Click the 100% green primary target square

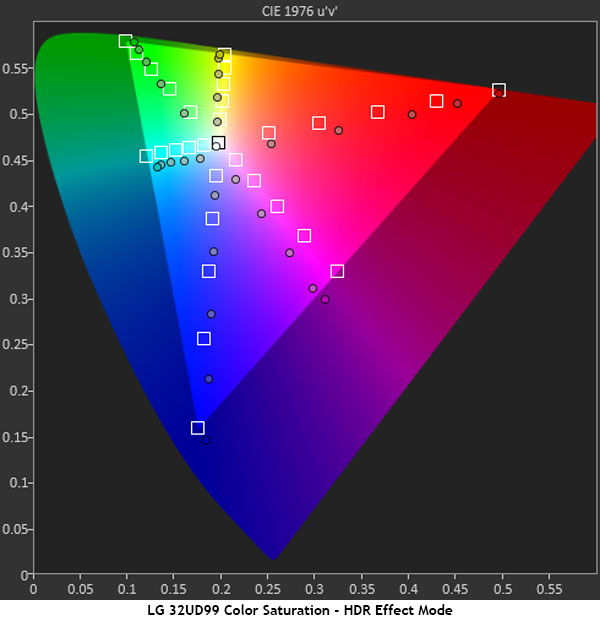[125, 41]
